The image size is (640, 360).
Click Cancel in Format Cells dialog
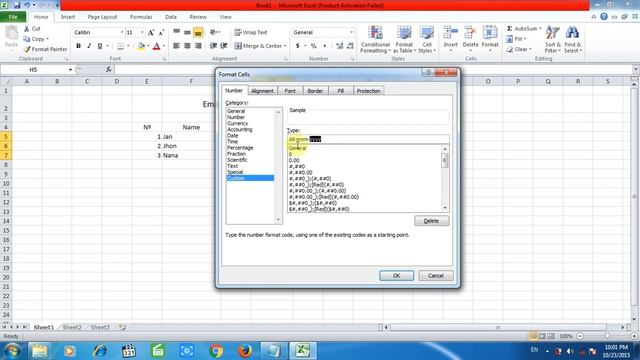point(436,276)
